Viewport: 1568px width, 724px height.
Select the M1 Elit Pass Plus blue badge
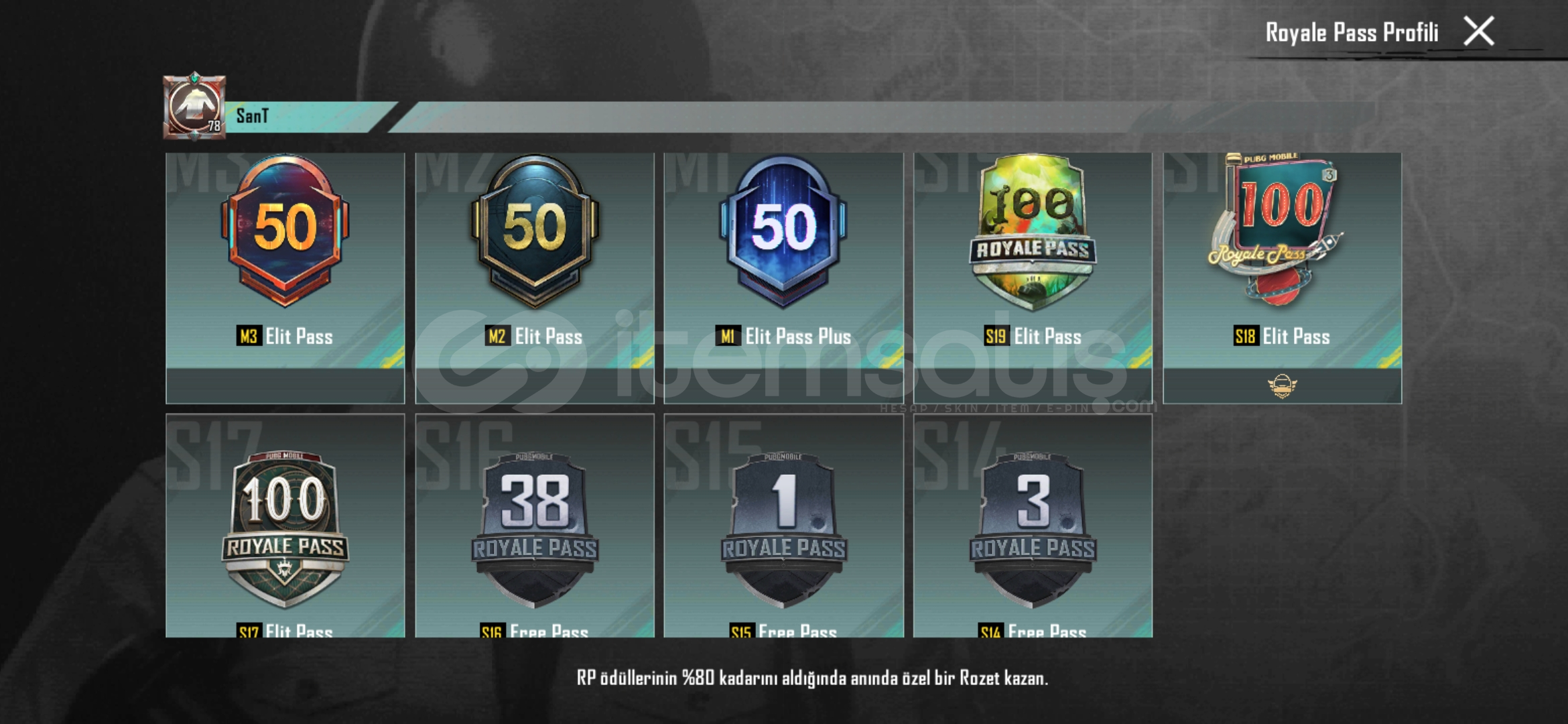pos(783,230)
